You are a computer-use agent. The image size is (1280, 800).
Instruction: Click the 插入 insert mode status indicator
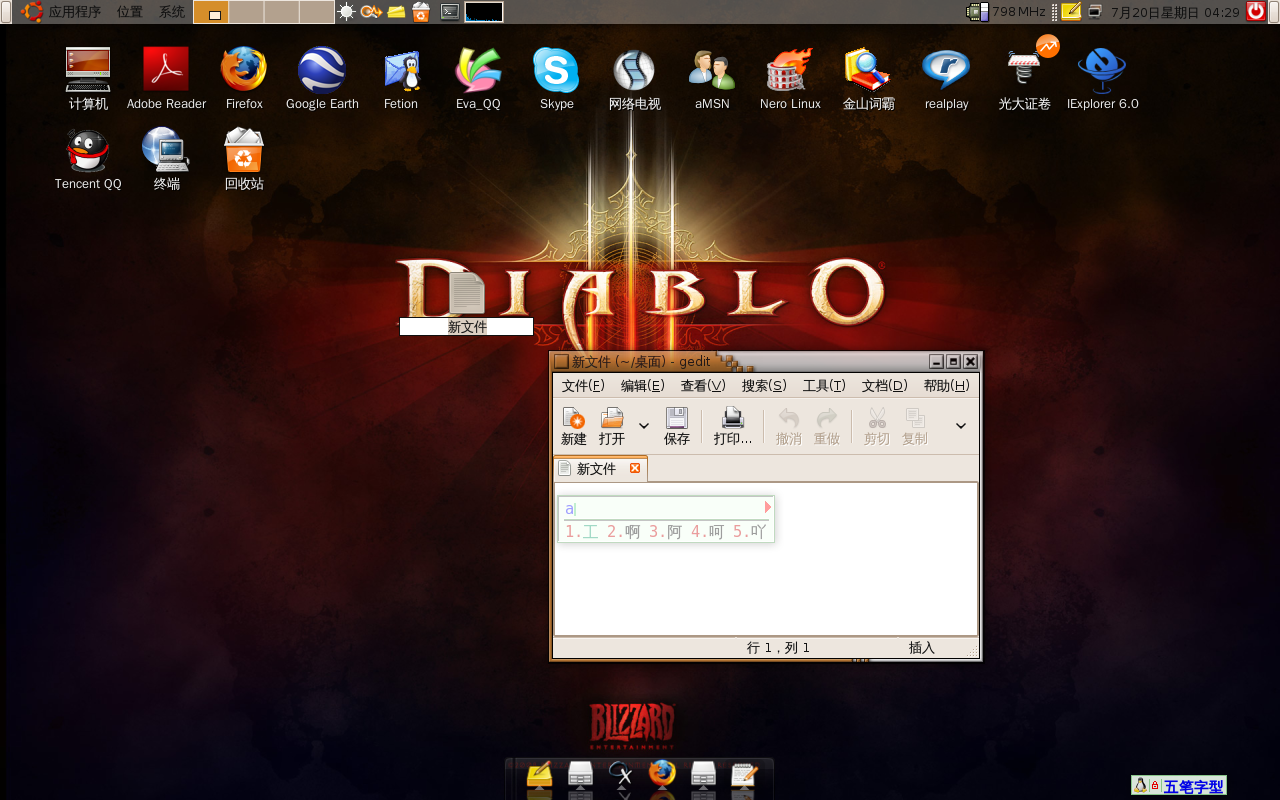(922, 648)
